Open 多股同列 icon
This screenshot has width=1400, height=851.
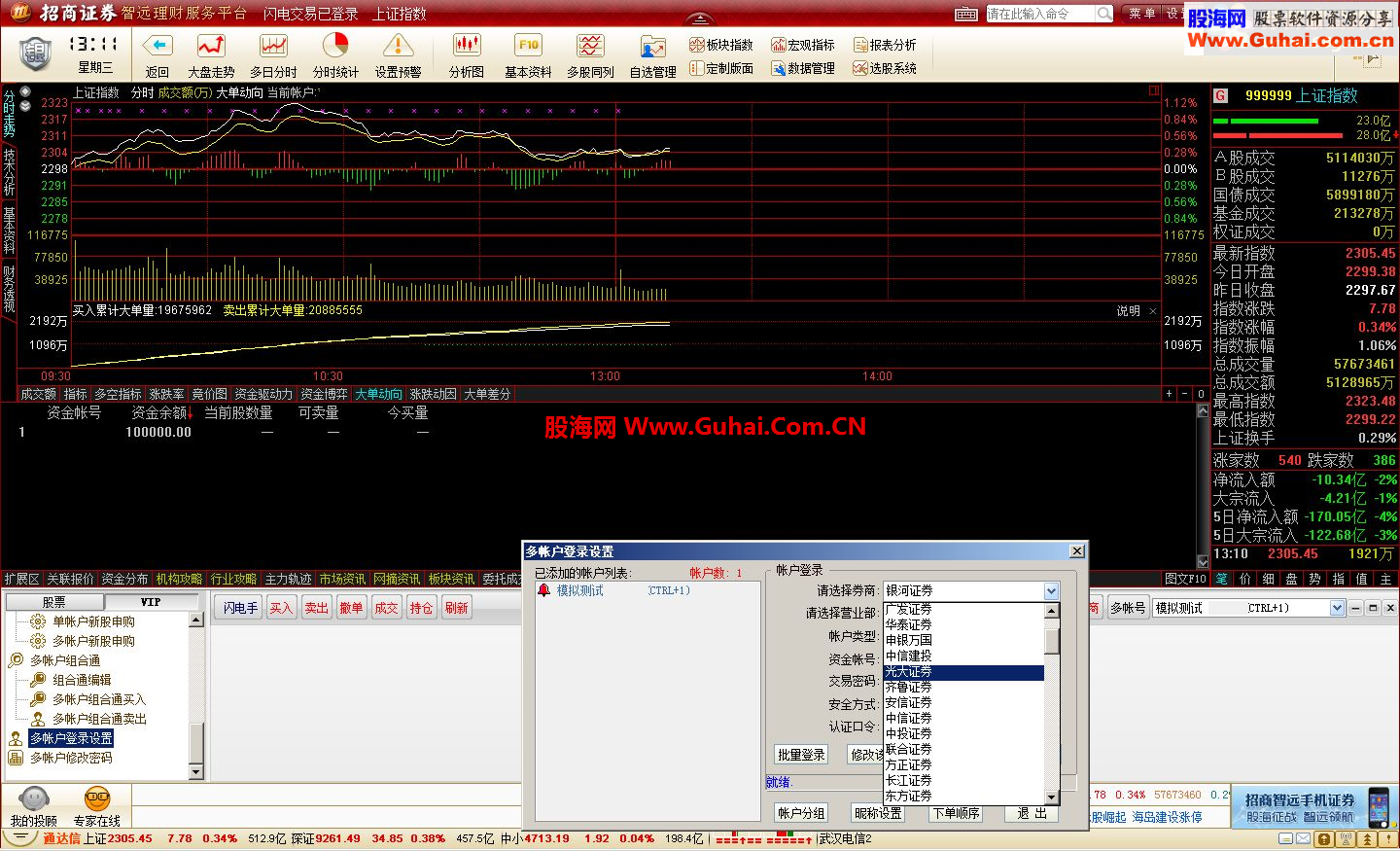590,46
